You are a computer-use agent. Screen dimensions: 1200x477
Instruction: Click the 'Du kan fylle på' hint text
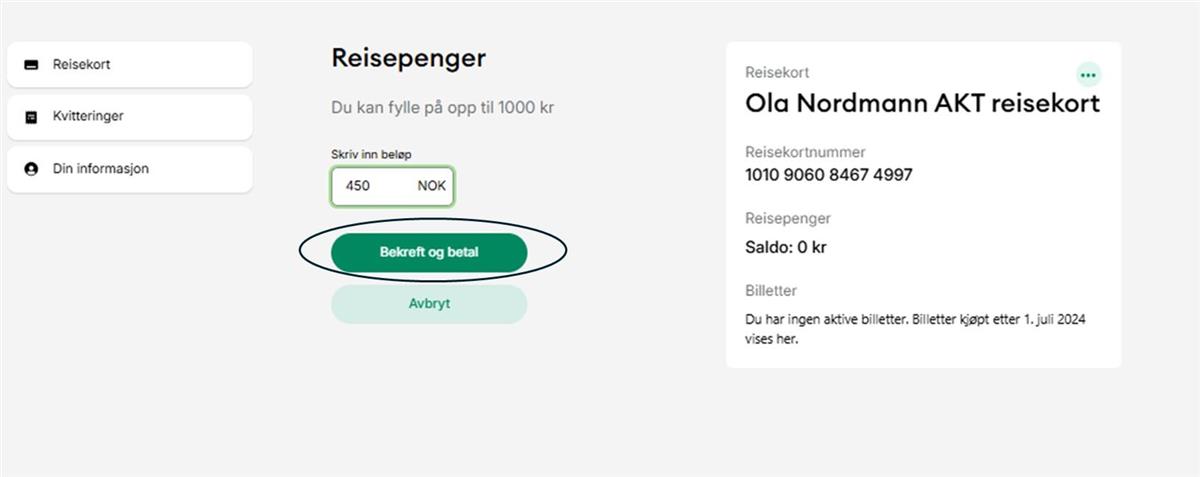coord(442,107)
